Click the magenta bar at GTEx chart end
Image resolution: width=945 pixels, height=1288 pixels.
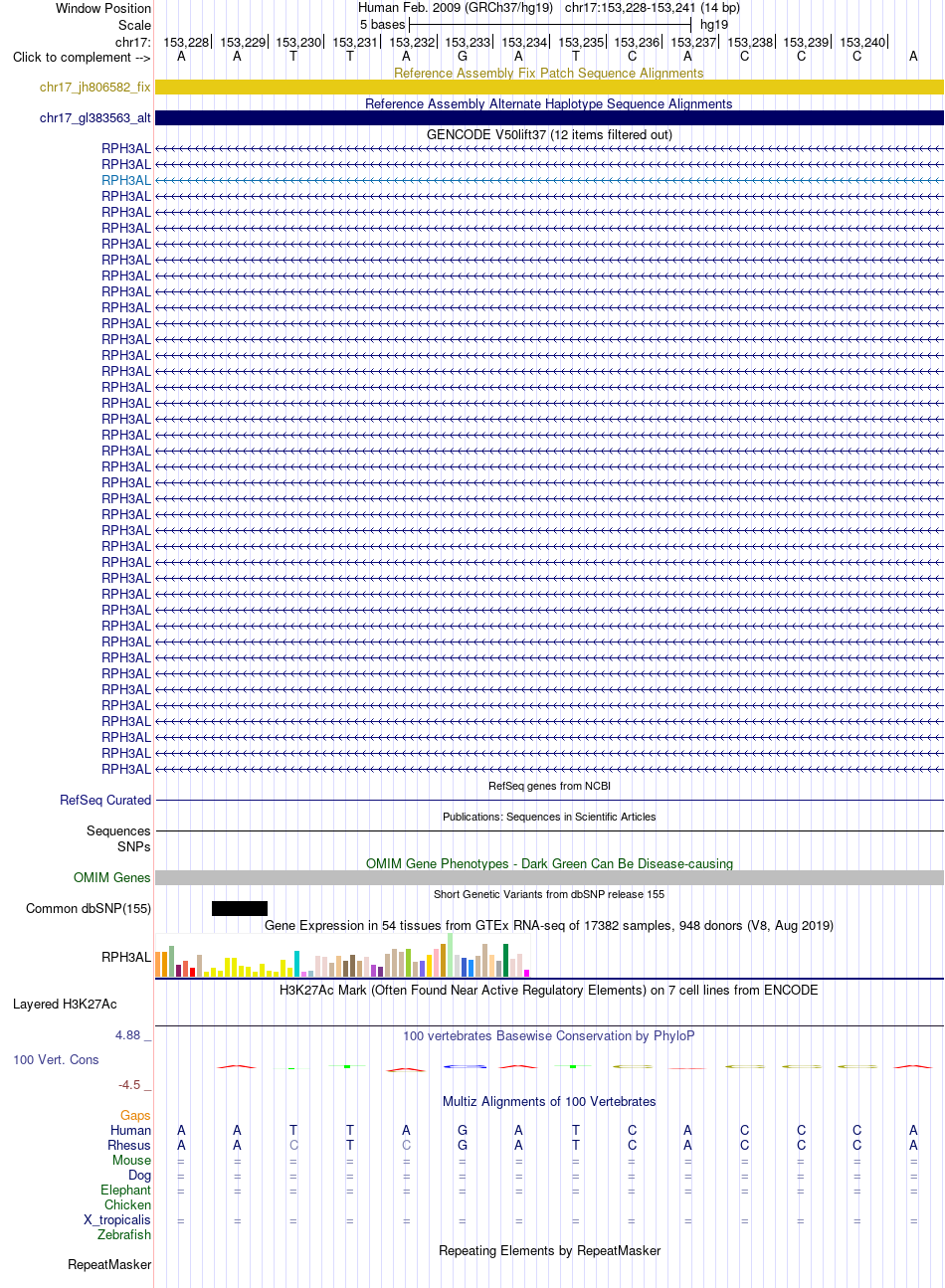pos(527,973)
